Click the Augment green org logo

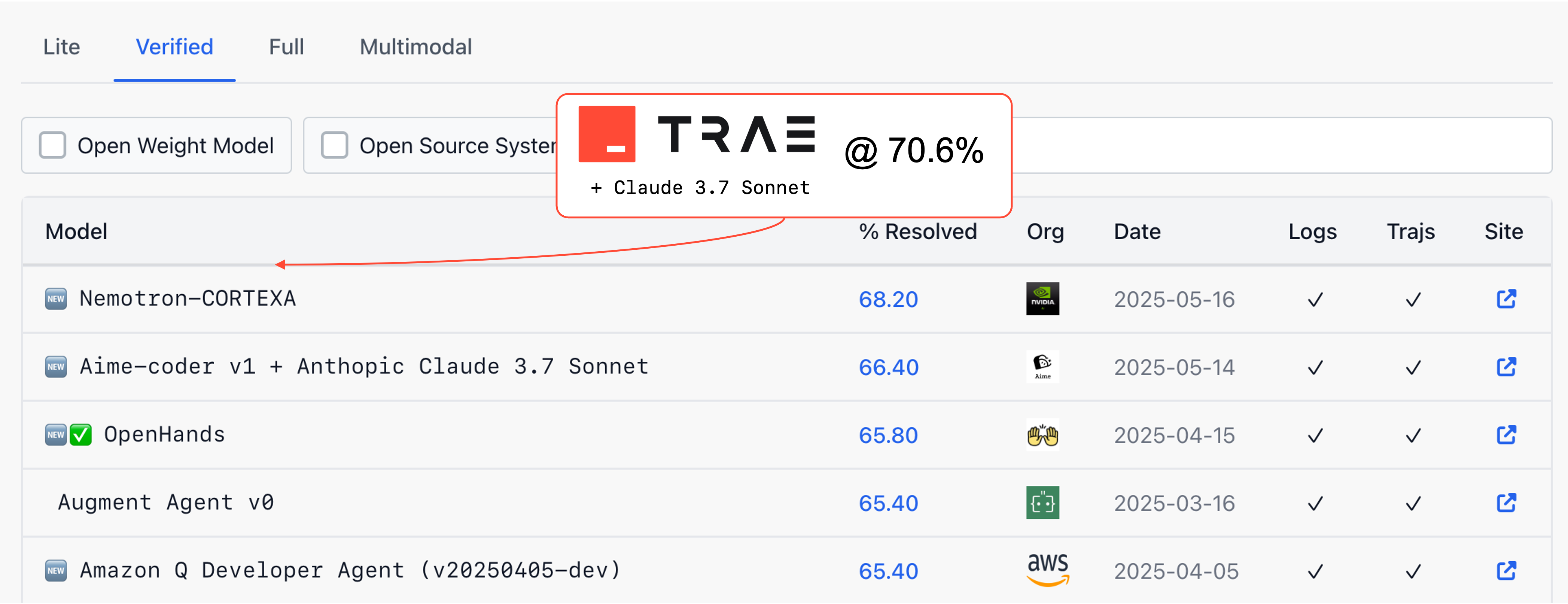tap(1042, 503)
